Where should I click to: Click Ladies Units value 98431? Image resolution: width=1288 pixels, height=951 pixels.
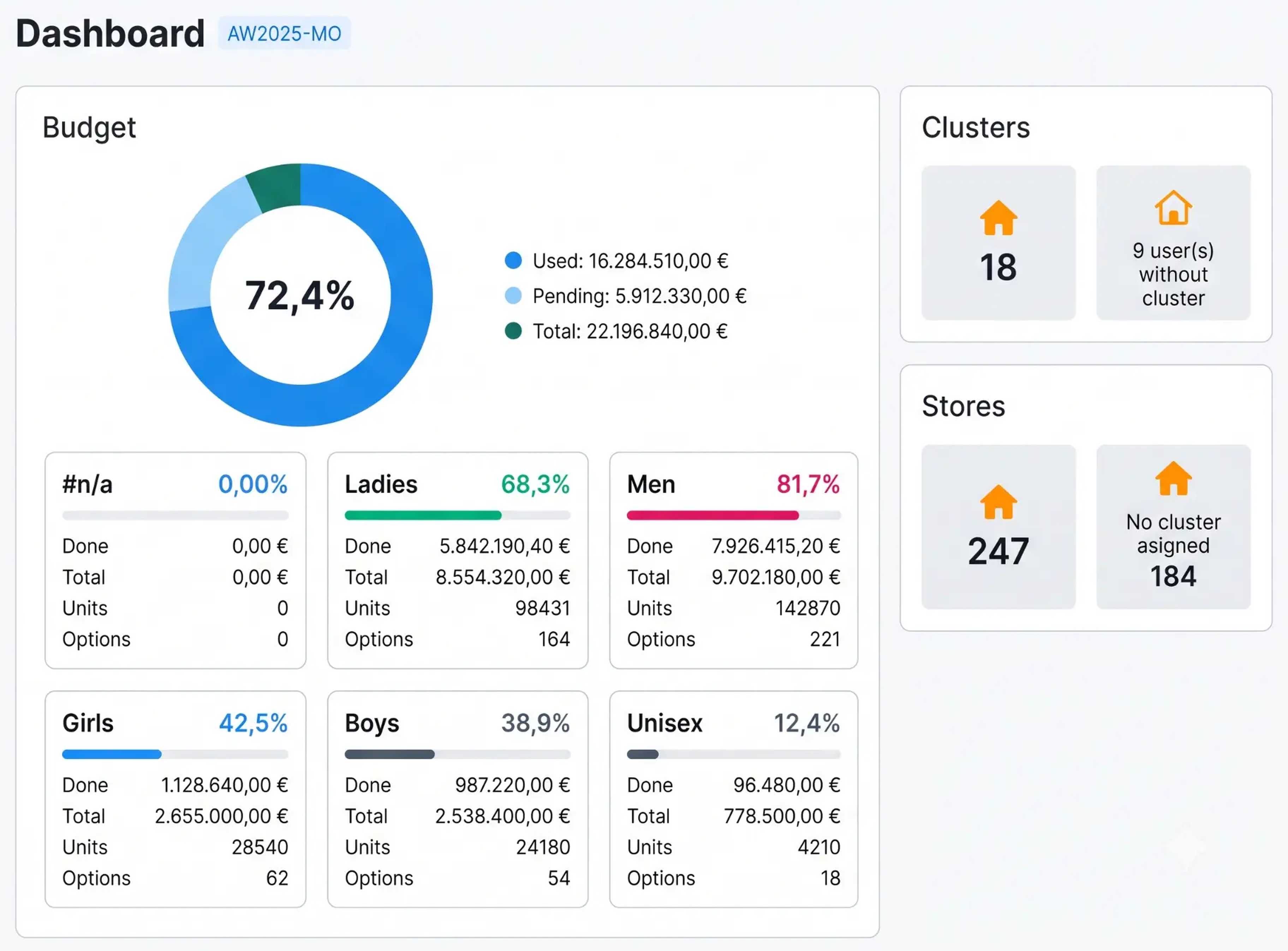point(542,608)
